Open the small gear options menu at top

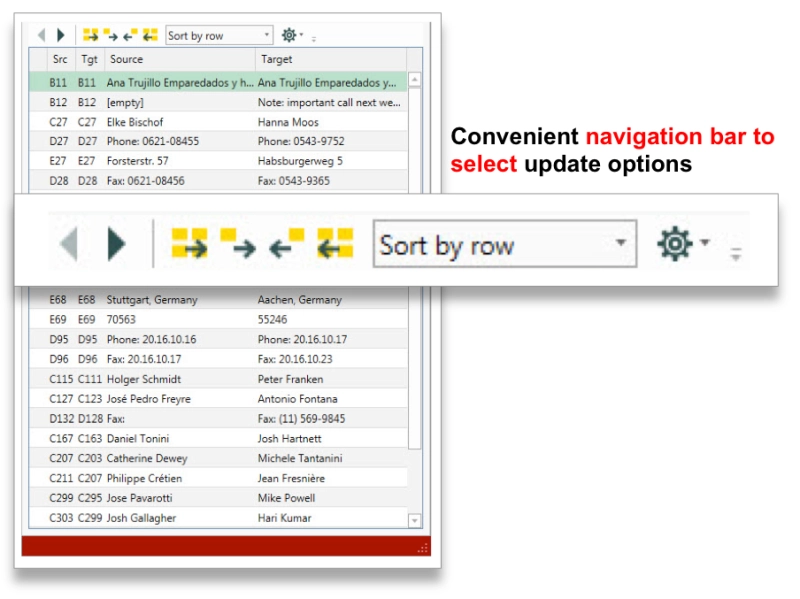(291, 35)
